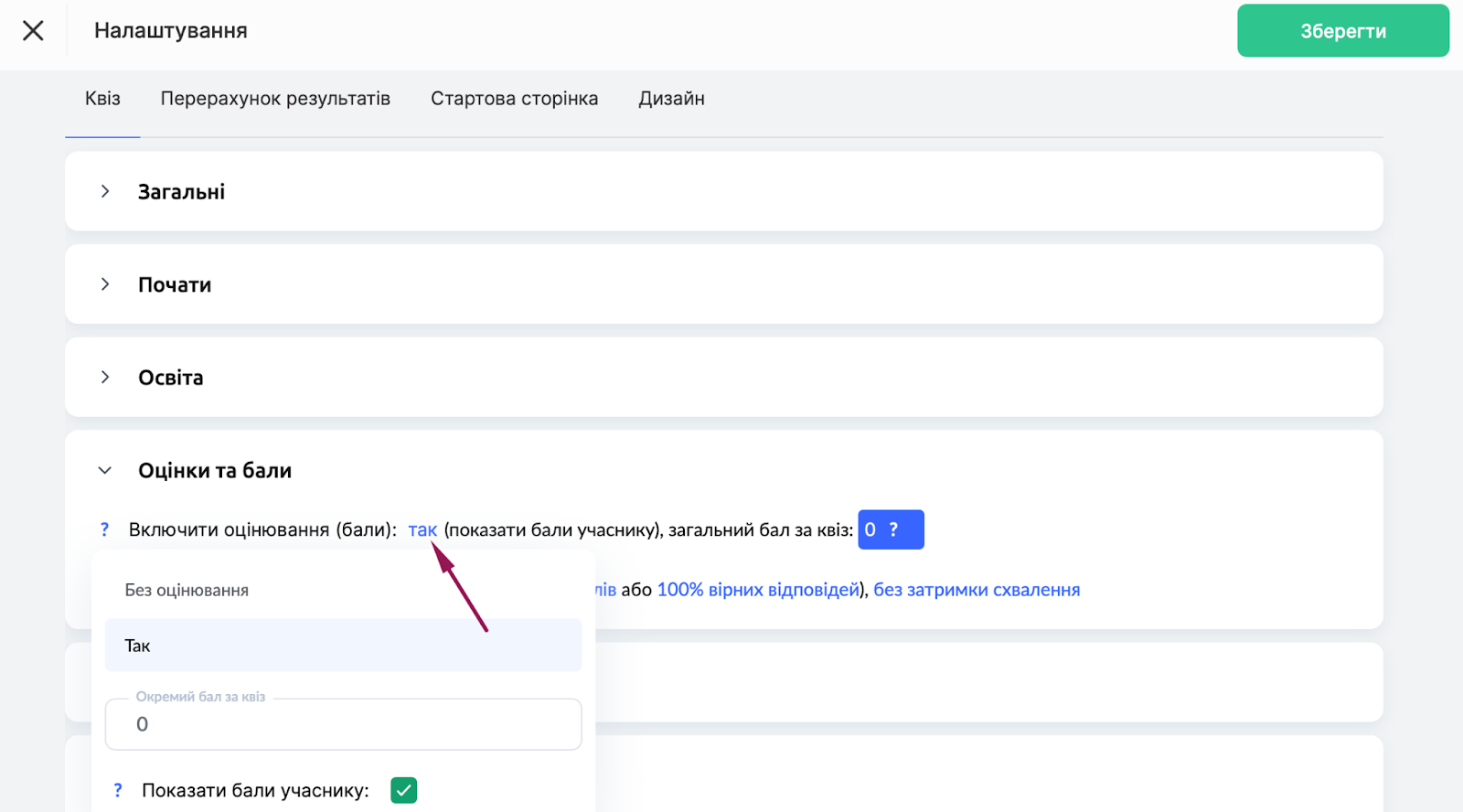Uncheck Показати бали учаснику checkbox
Image resolution: width=1463 pixels, height=812 pixels.
pyautogui.click(x=403, y=790)
